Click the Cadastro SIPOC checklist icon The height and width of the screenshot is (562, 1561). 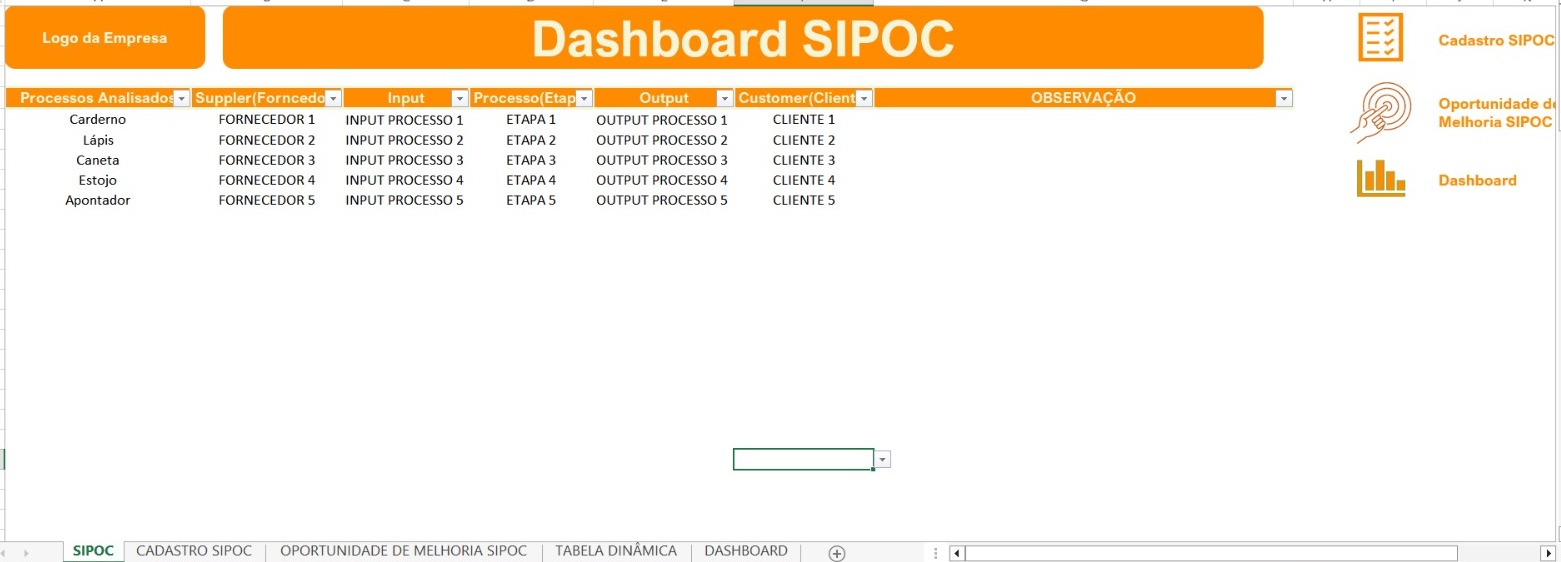1380,39
